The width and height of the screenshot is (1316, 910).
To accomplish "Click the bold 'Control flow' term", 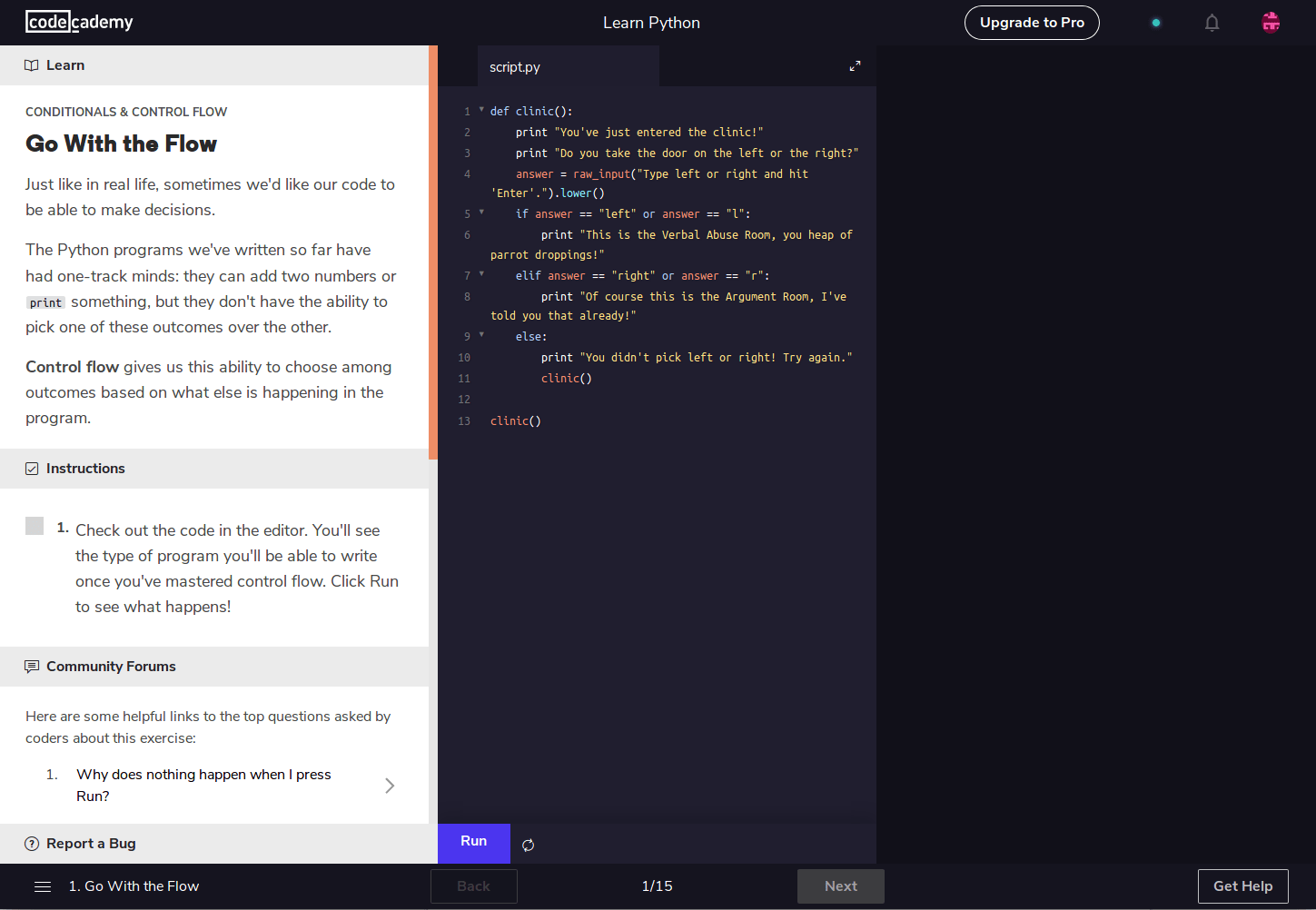I will click(73, 367).
